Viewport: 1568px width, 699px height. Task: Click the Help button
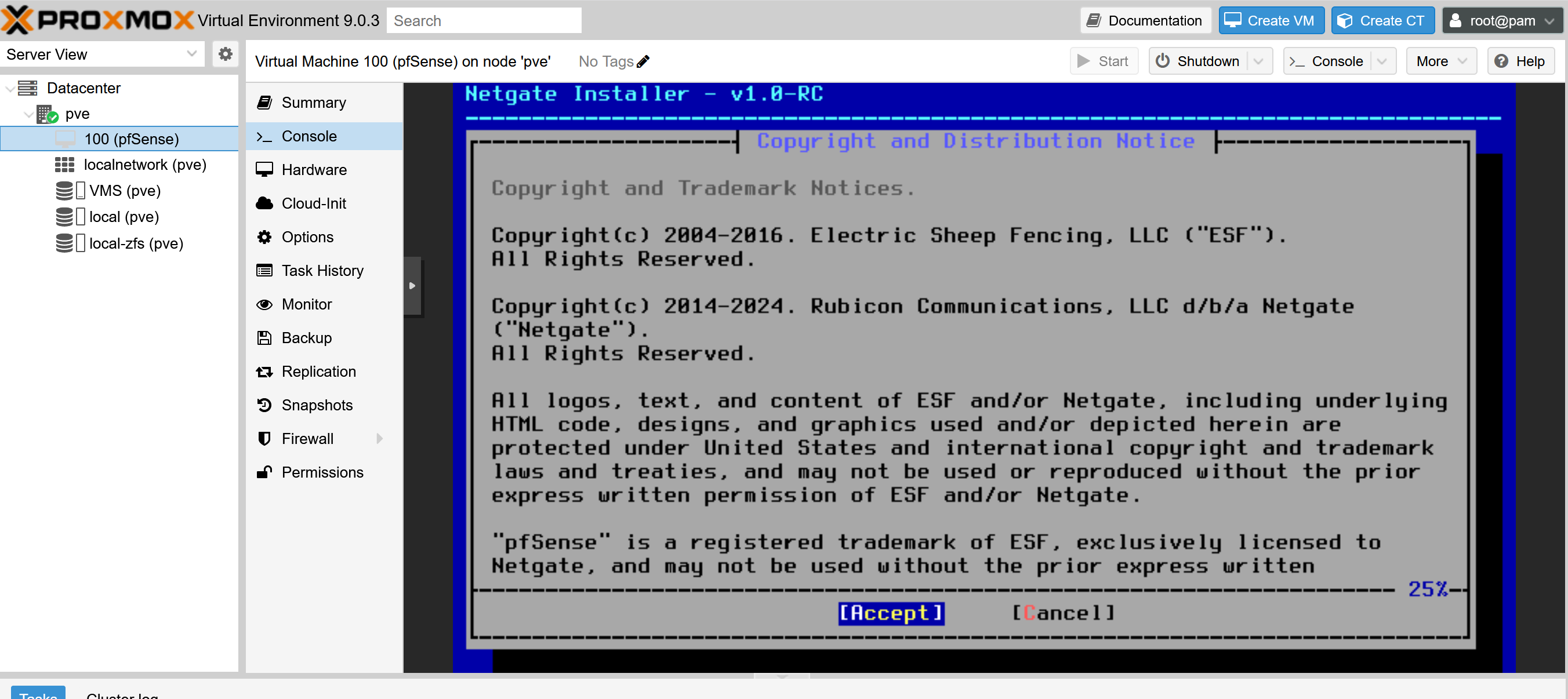(1520, 61)
